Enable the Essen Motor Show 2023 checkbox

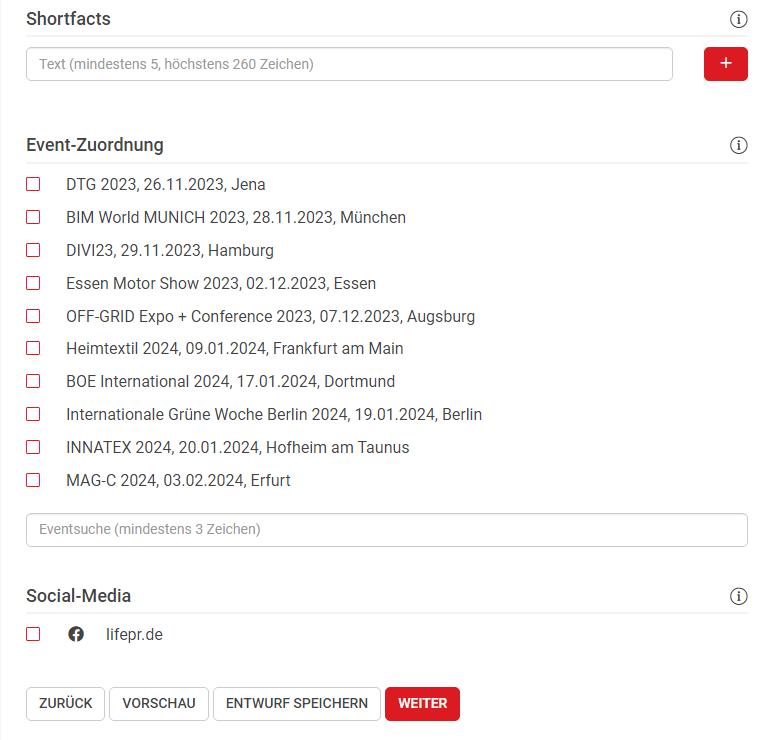tap(33, 283)
